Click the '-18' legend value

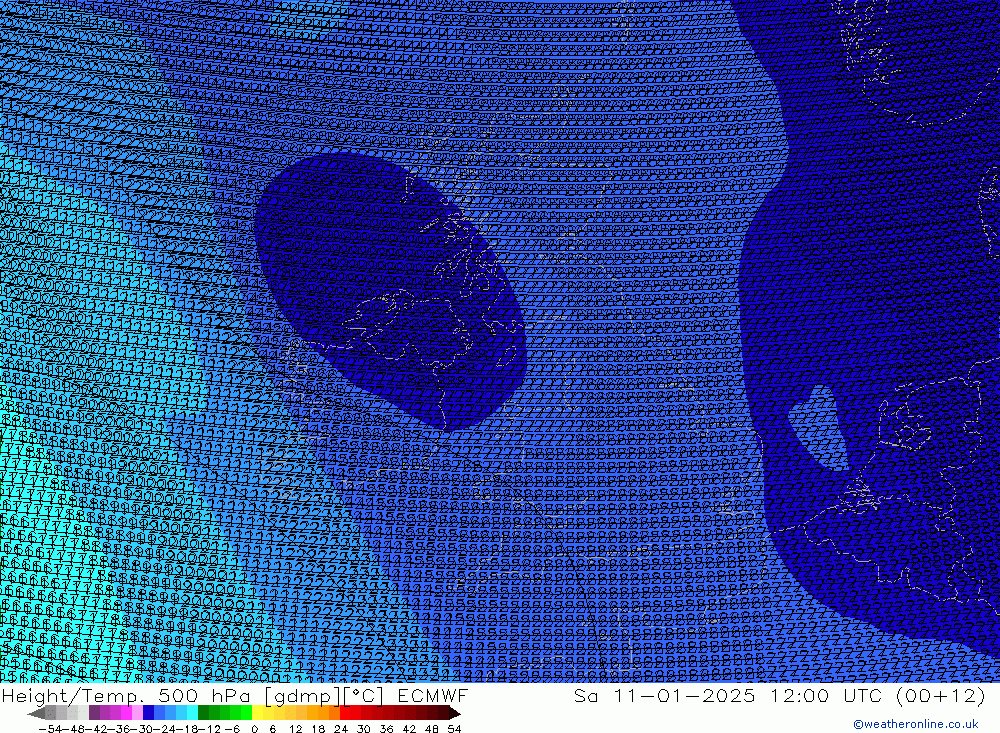coord(189,729)
